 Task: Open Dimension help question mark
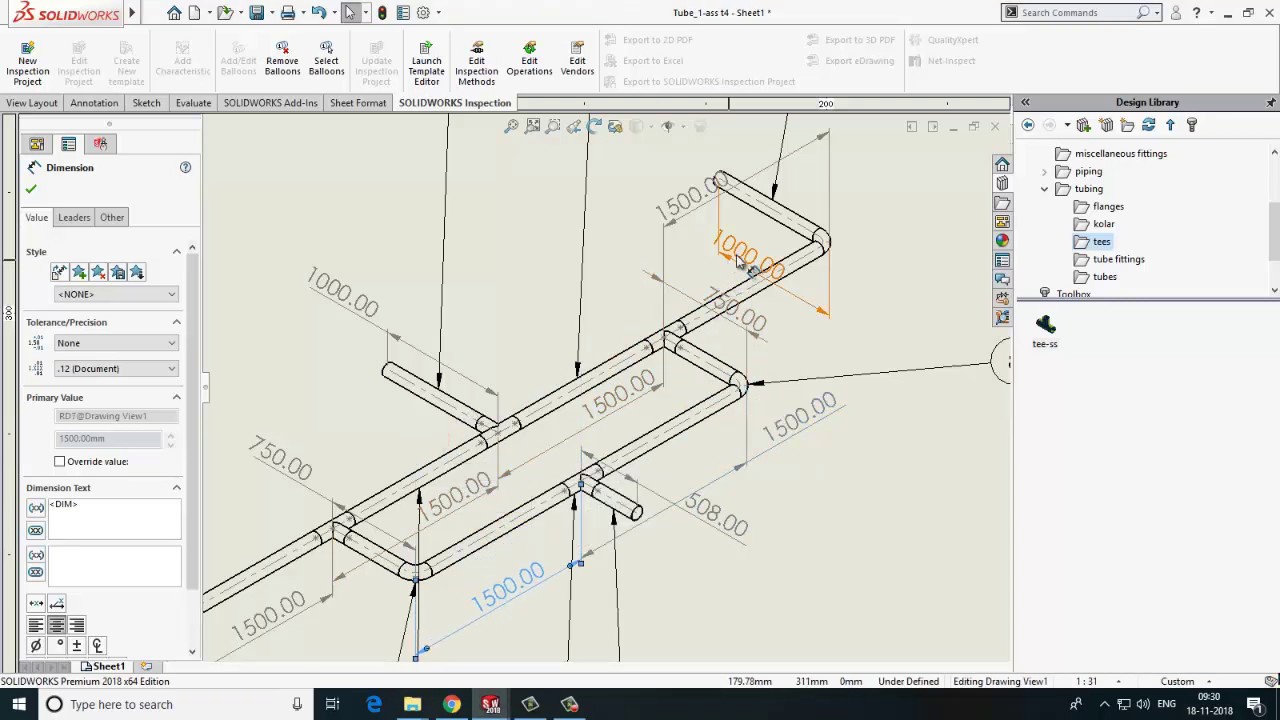[185, 167]
